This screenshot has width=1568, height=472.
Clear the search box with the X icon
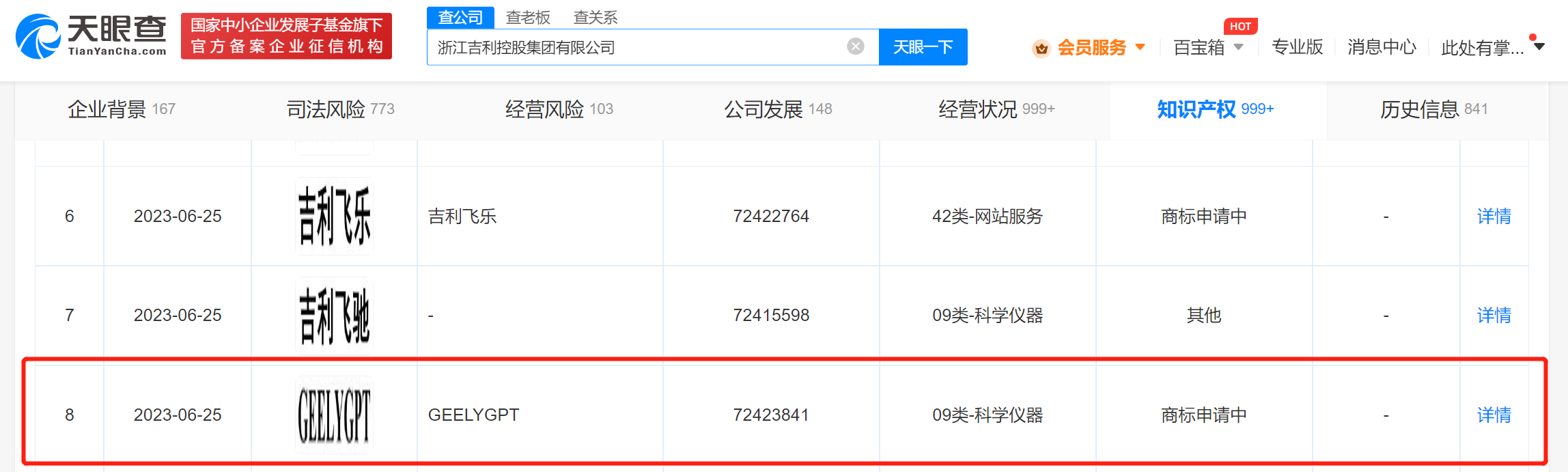(x=855, y=46)
